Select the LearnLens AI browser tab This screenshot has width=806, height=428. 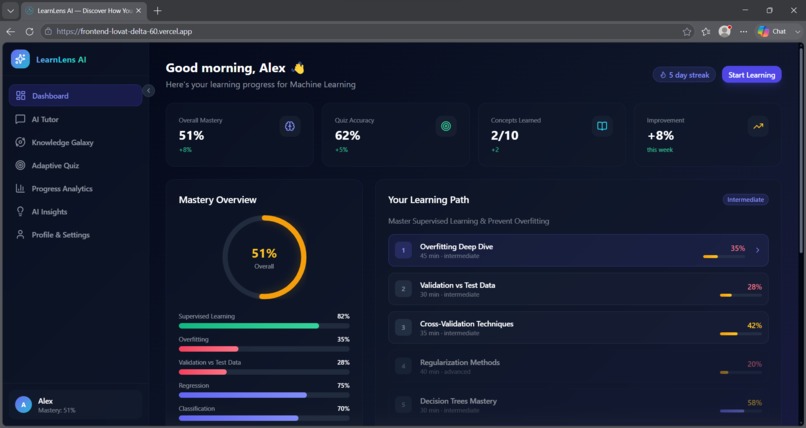(x=83, y=11)
